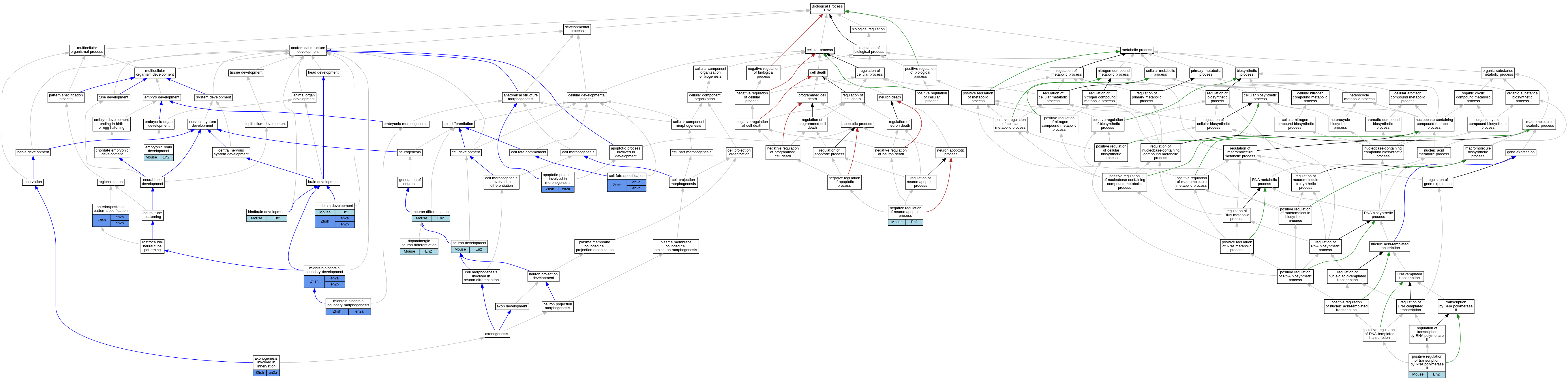This screenshot has width=1568, height=381.
Task: Click the 'cell fate commitment' node
Action: (528, 152)
